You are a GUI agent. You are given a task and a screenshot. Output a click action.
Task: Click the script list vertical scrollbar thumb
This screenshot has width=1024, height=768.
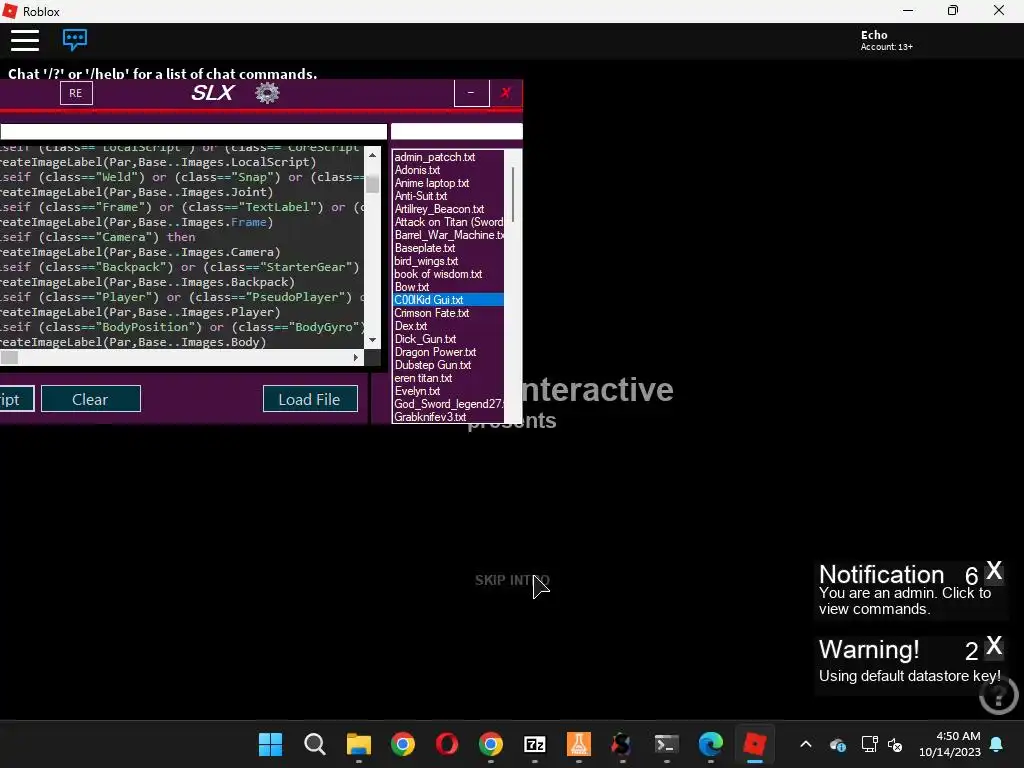click(513, 195)
